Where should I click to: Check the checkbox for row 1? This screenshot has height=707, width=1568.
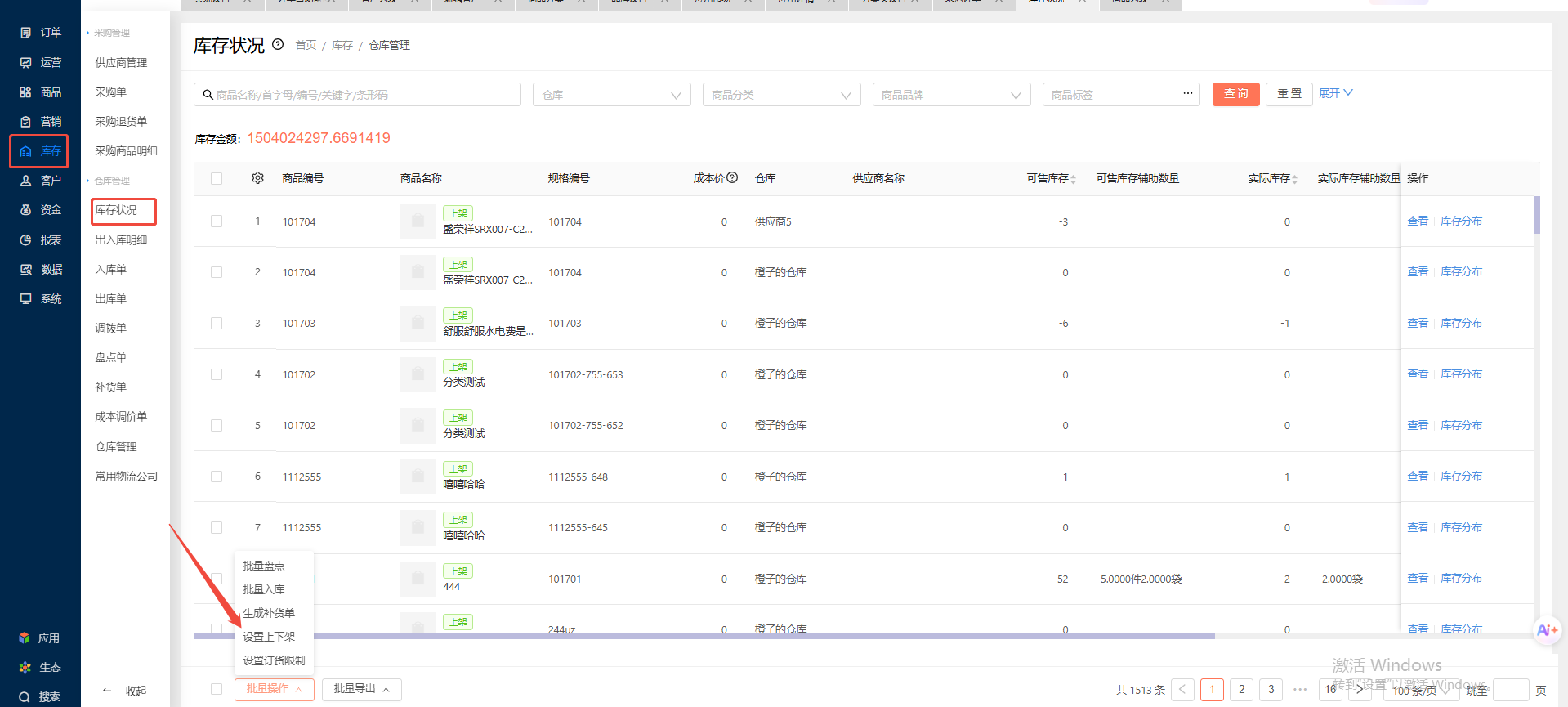click(217, 221)
